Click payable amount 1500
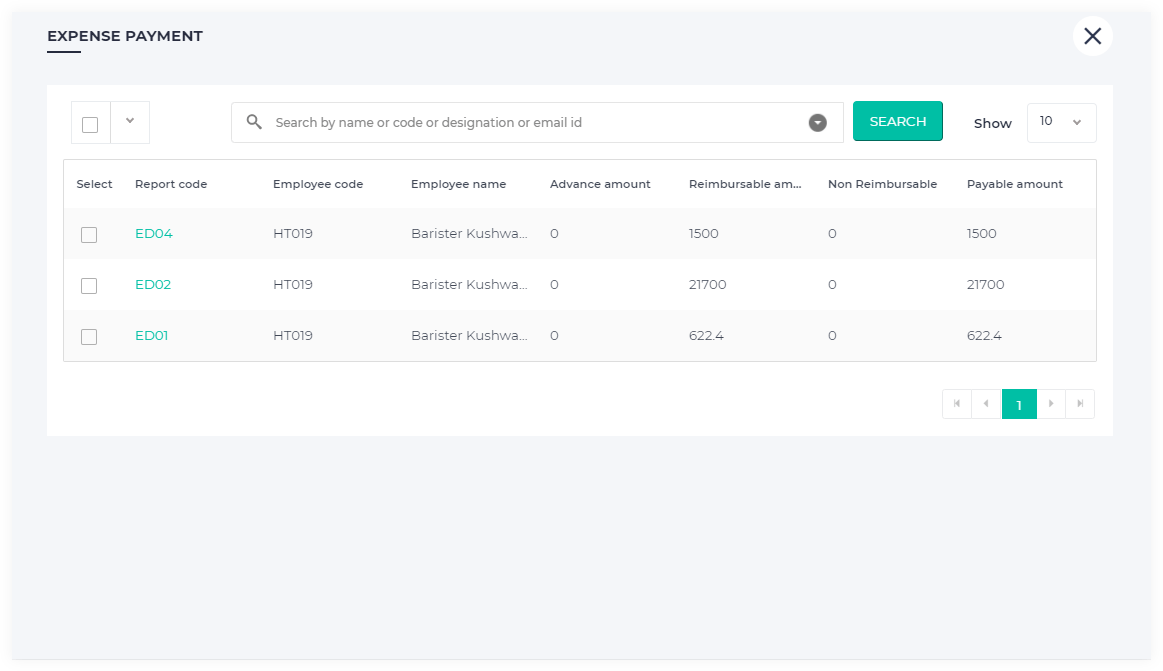The height and width of the screenshot is (671, 1163). [x=981, y=234]
